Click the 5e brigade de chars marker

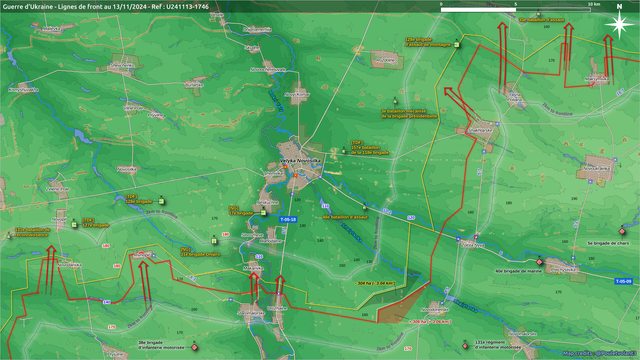click(622, 231)
